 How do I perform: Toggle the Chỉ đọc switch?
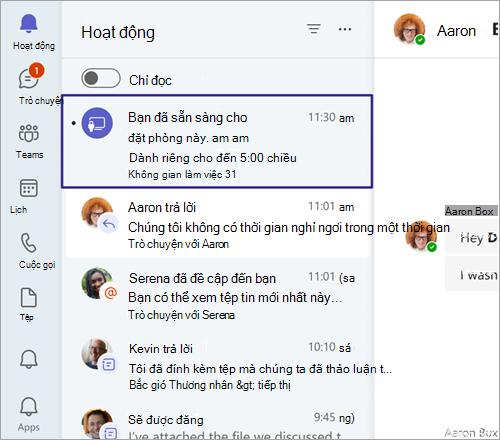point(101,78)
